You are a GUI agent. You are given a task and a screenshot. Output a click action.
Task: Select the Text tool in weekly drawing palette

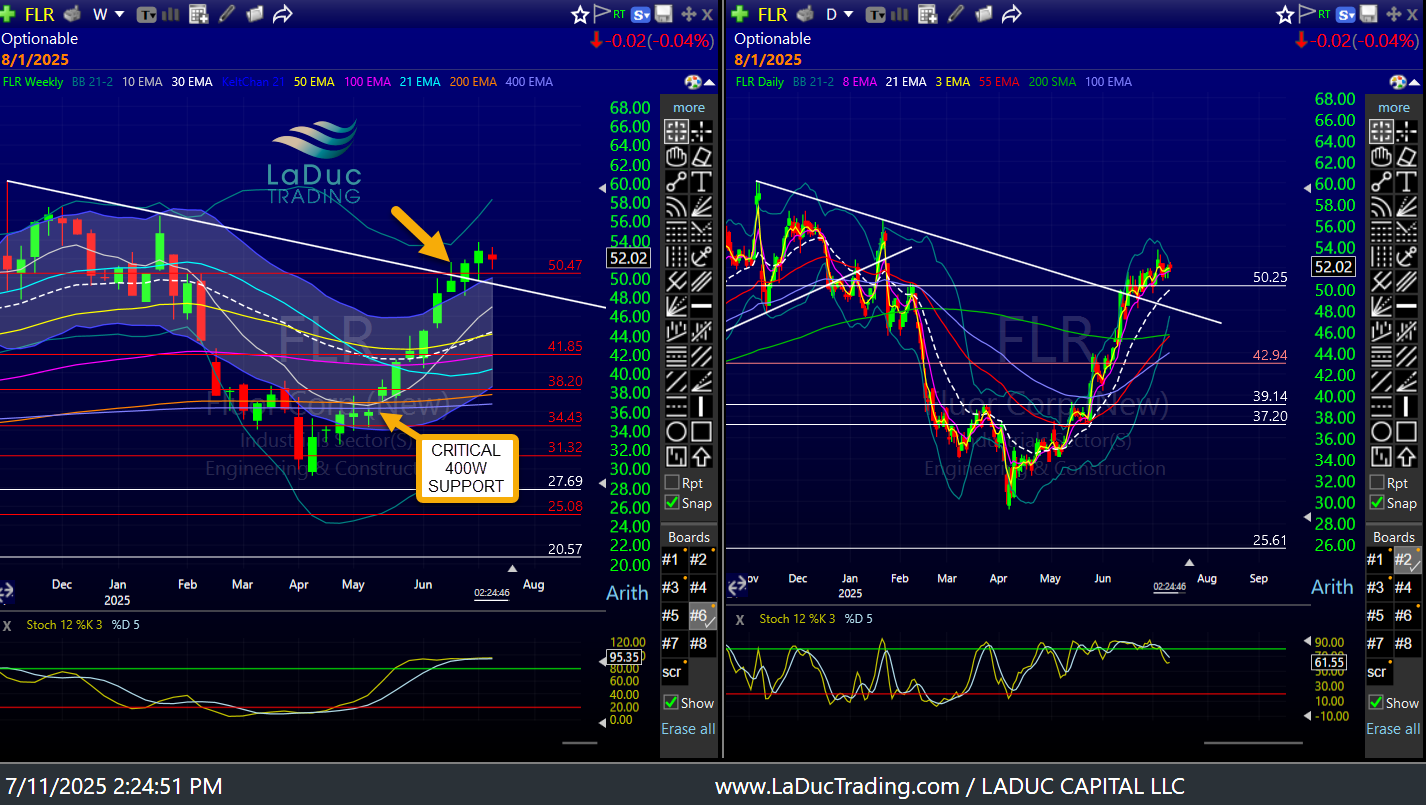click(x=702, y=181)
